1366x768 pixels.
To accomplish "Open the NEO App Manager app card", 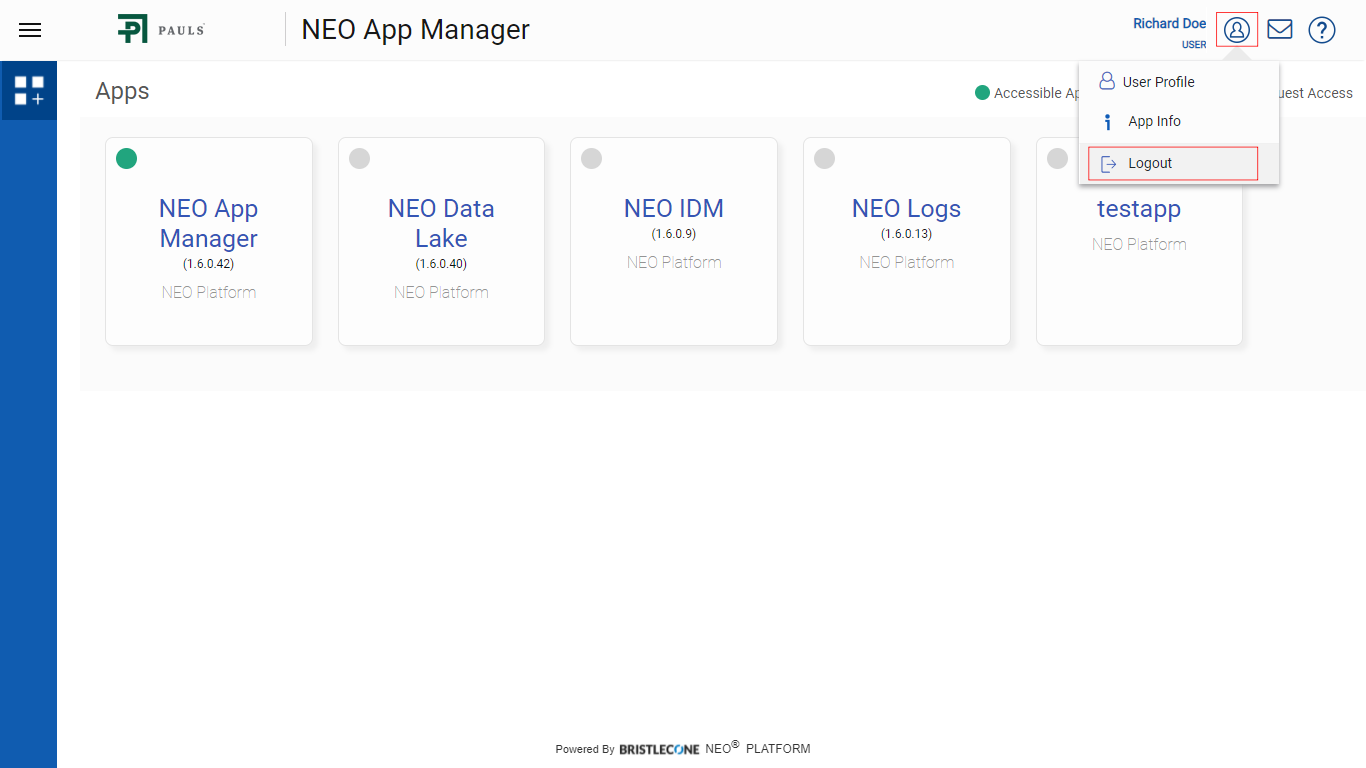I will pos(209,241).
